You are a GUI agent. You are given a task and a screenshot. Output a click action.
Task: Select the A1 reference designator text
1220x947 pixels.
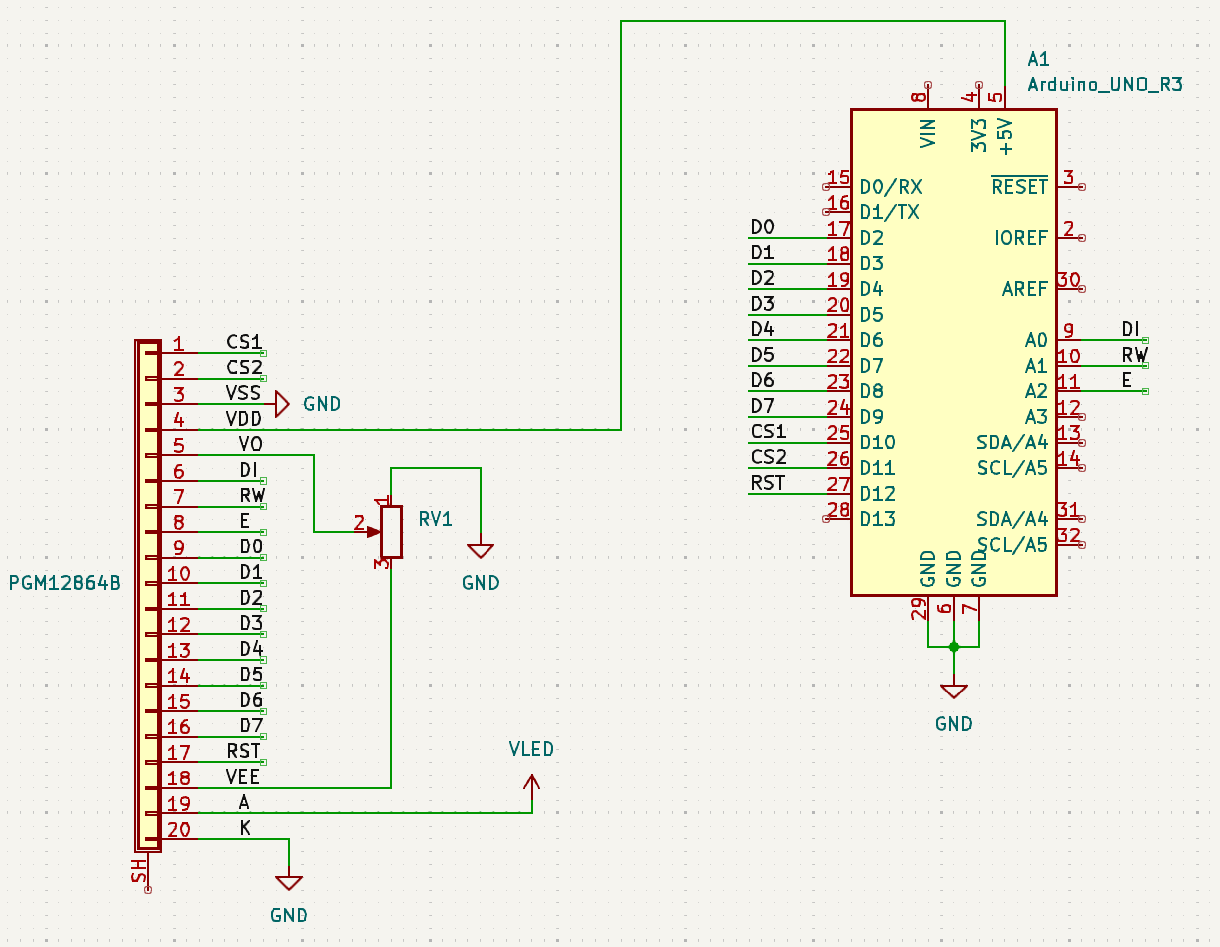click(x=1038, y=60)
